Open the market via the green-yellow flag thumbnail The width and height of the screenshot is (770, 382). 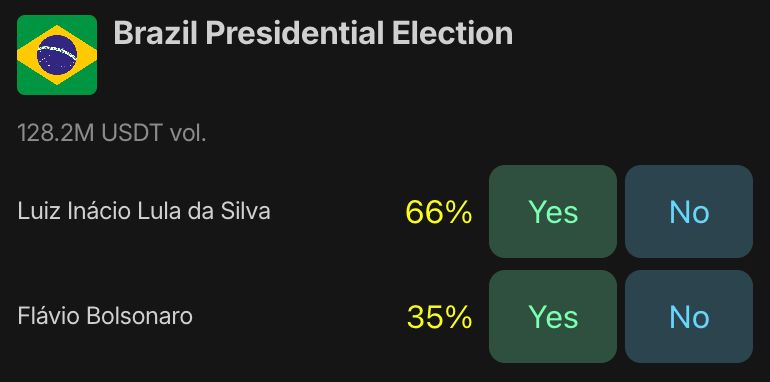click(x=57, y=55)
